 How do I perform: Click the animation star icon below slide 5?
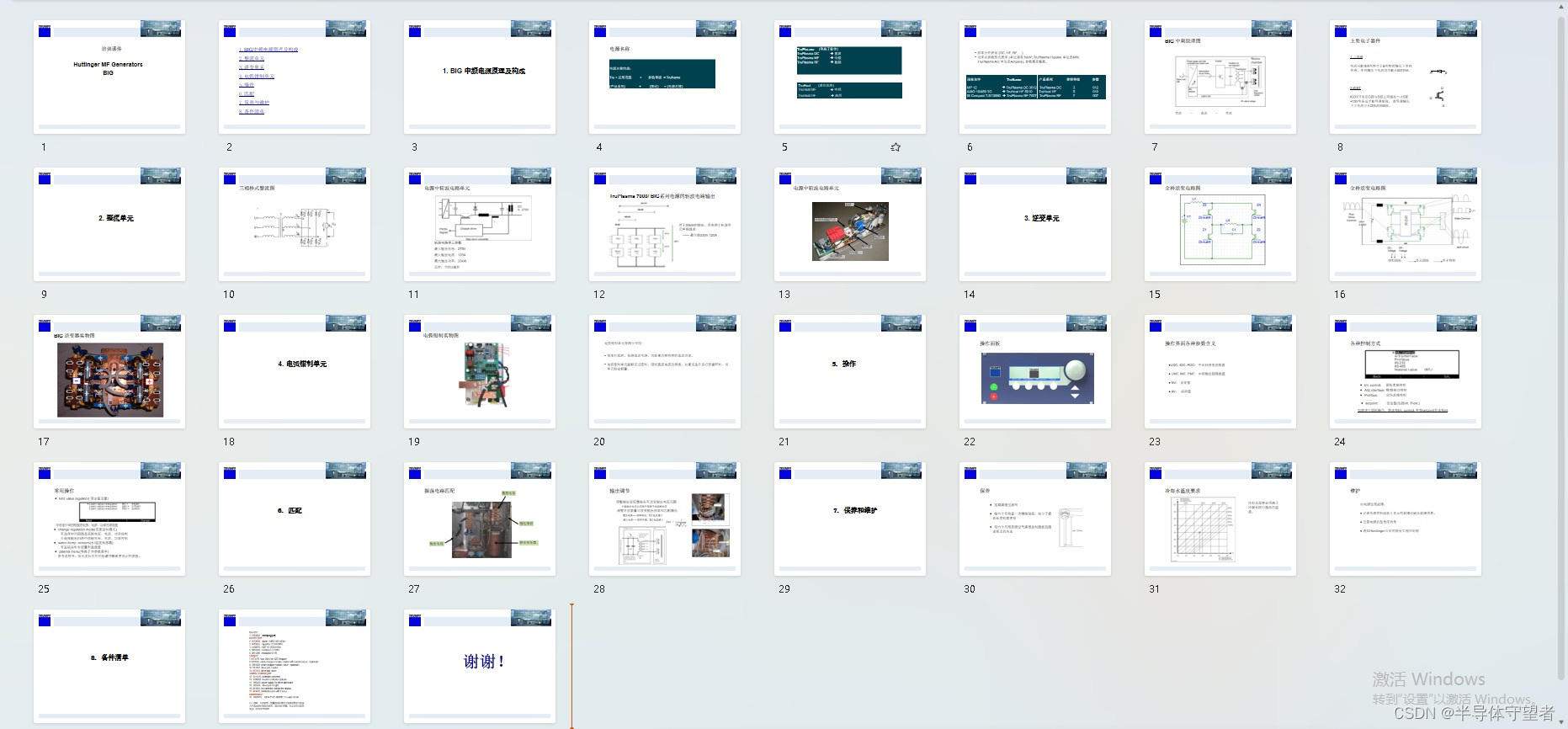pos(896,147)
